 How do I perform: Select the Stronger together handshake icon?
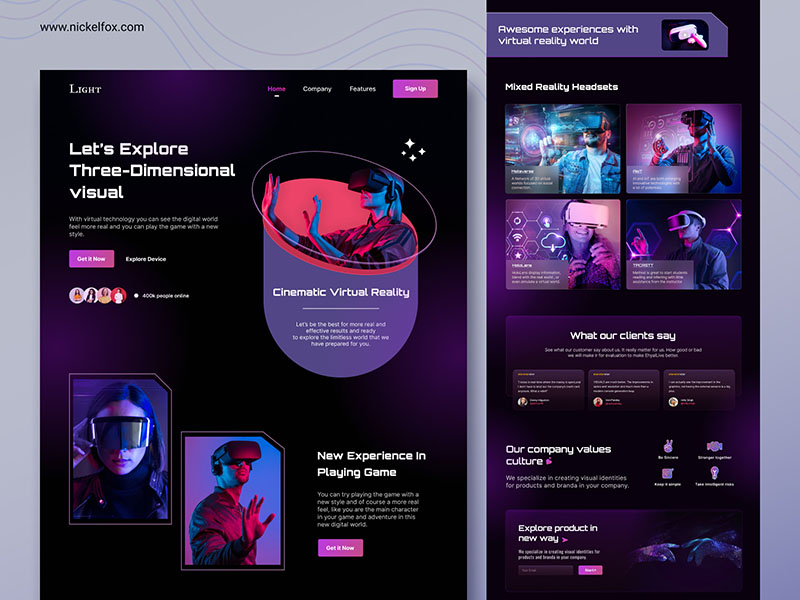(x=714, y=446)
